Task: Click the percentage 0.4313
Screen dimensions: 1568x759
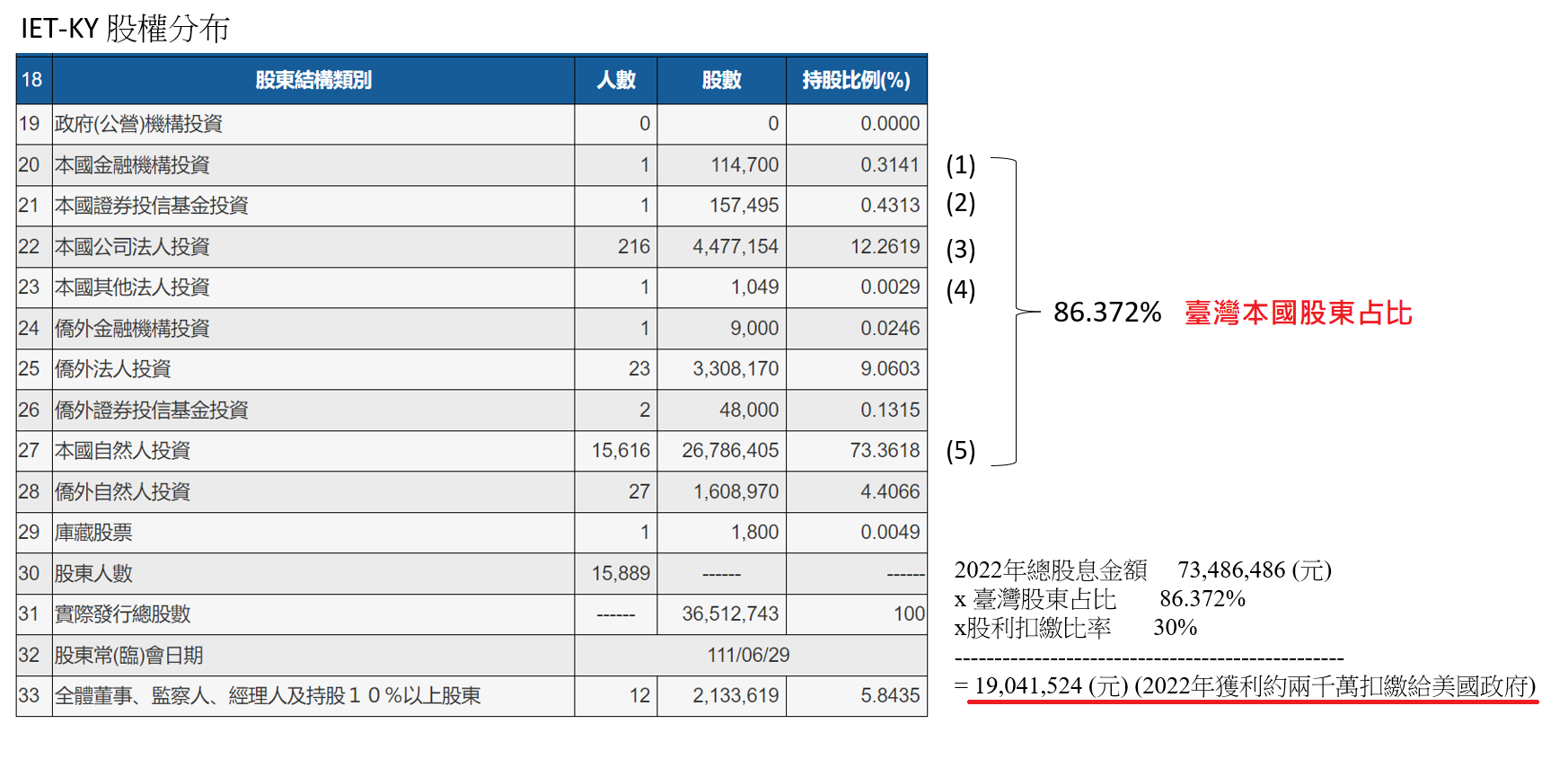Action: click(x=890, y=206)
